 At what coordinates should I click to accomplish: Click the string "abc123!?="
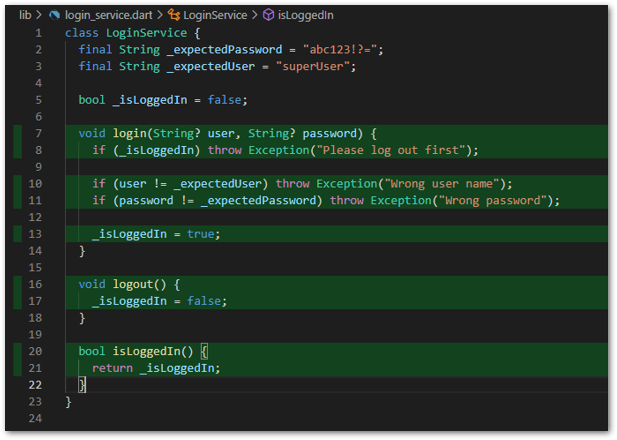(x=340, y=50)
